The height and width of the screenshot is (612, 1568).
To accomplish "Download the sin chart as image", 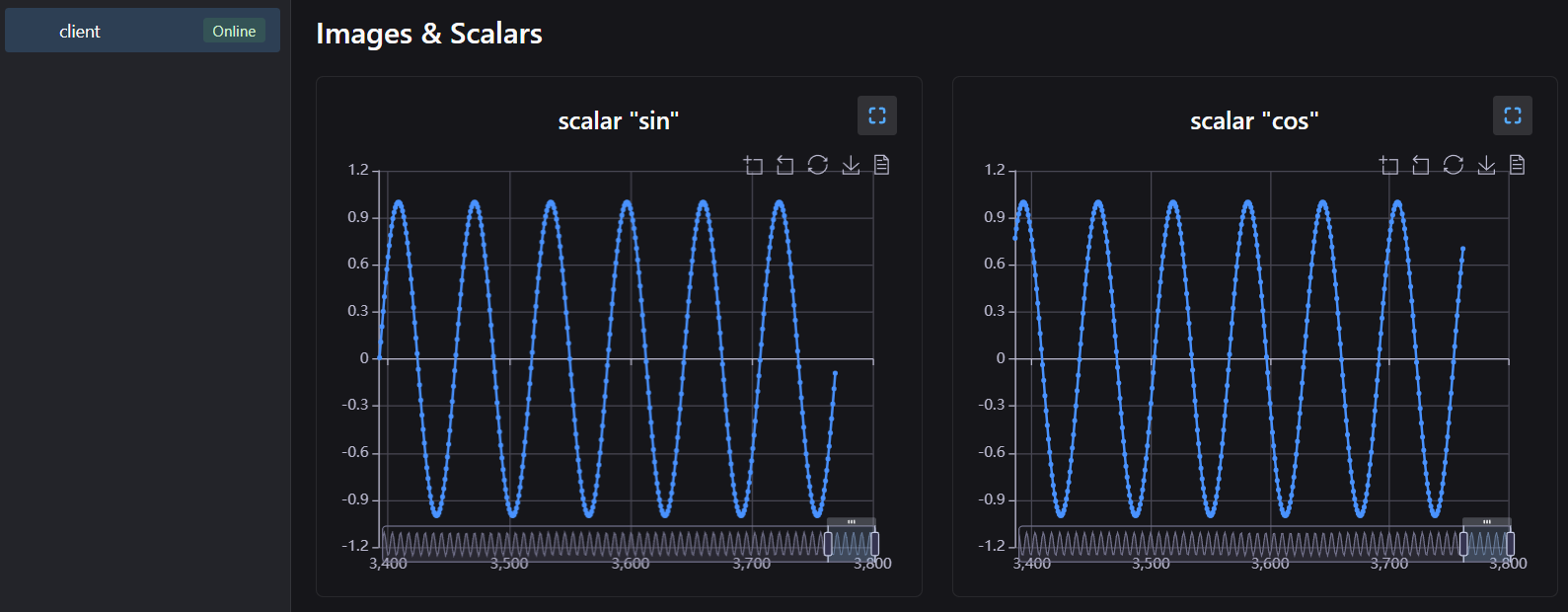I will 851,165.
